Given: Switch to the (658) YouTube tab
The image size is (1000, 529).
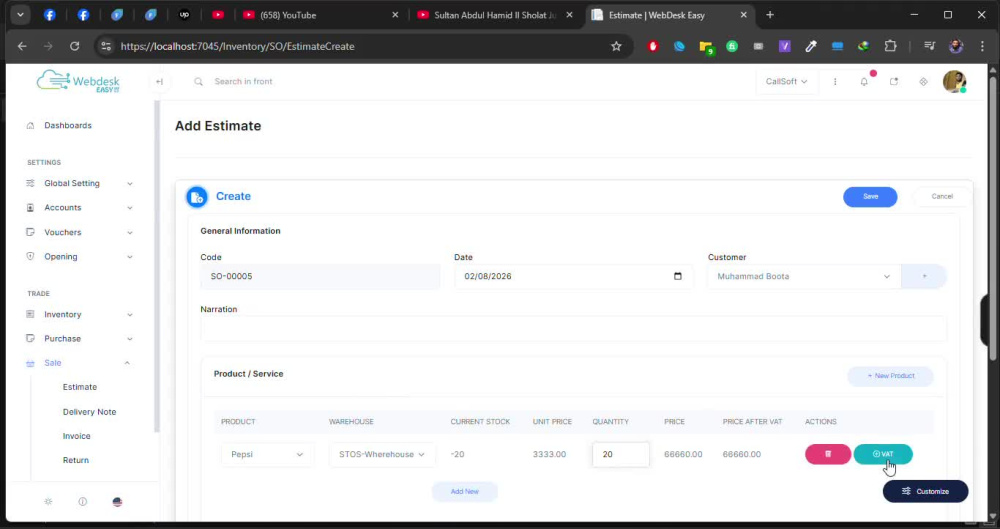Looking at the screenshot, I should pos(321,15).
